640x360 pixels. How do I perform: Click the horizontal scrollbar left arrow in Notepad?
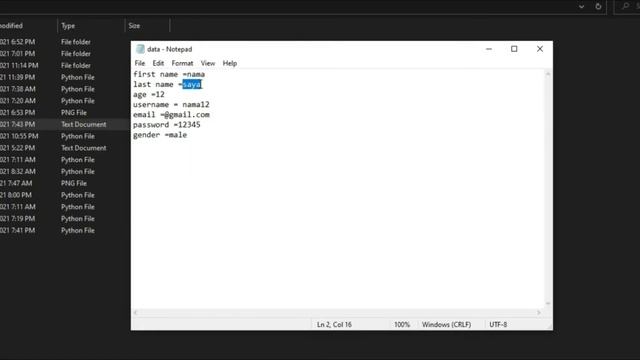point(136,313)
